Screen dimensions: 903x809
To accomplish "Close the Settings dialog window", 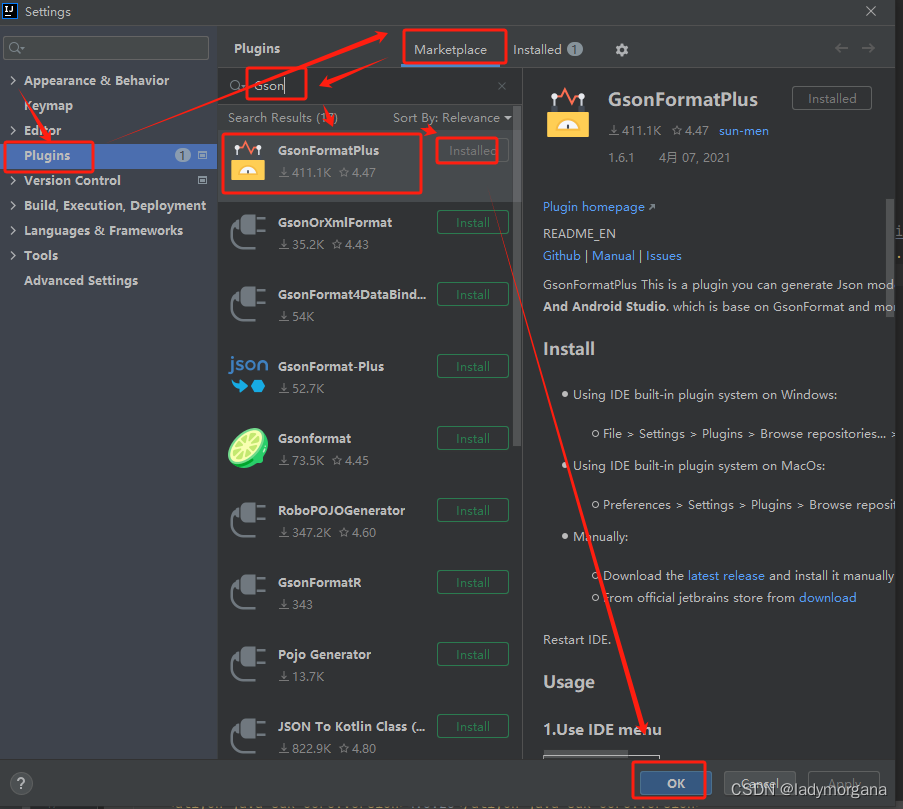I will (871, 11).
